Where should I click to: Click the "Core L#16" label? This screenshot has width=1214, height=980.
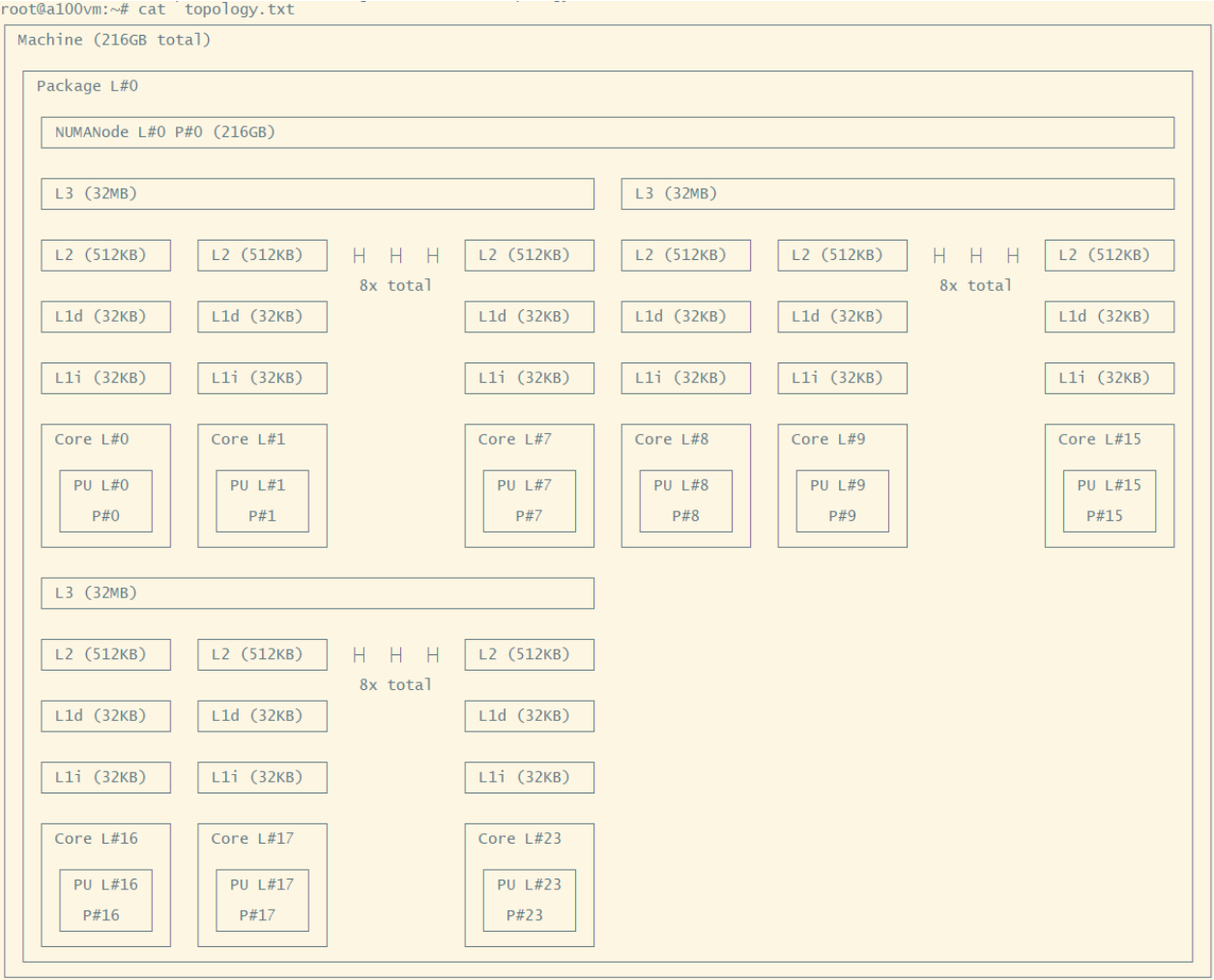[97, 838]
